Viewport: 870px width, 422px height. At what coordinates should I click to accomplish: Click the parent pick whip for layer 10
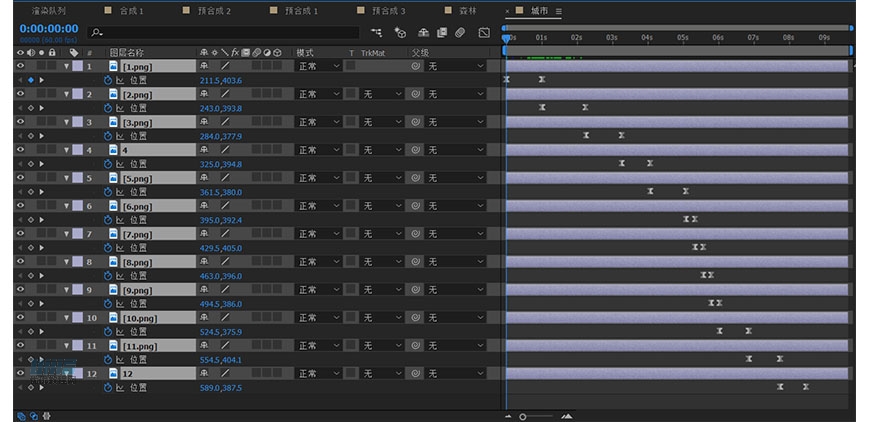click(415, 318)
